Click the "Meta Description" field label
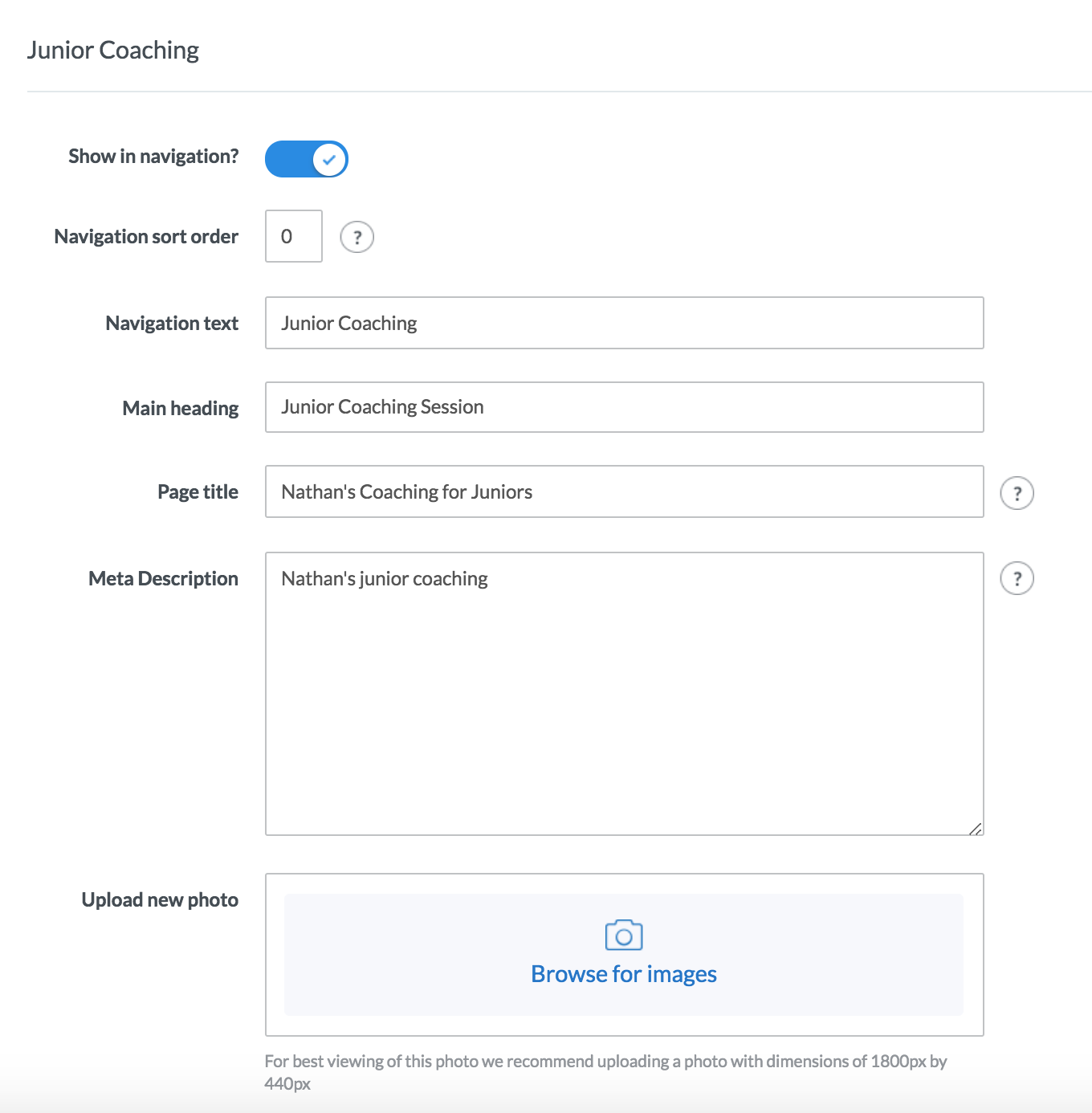 [163, 579]
